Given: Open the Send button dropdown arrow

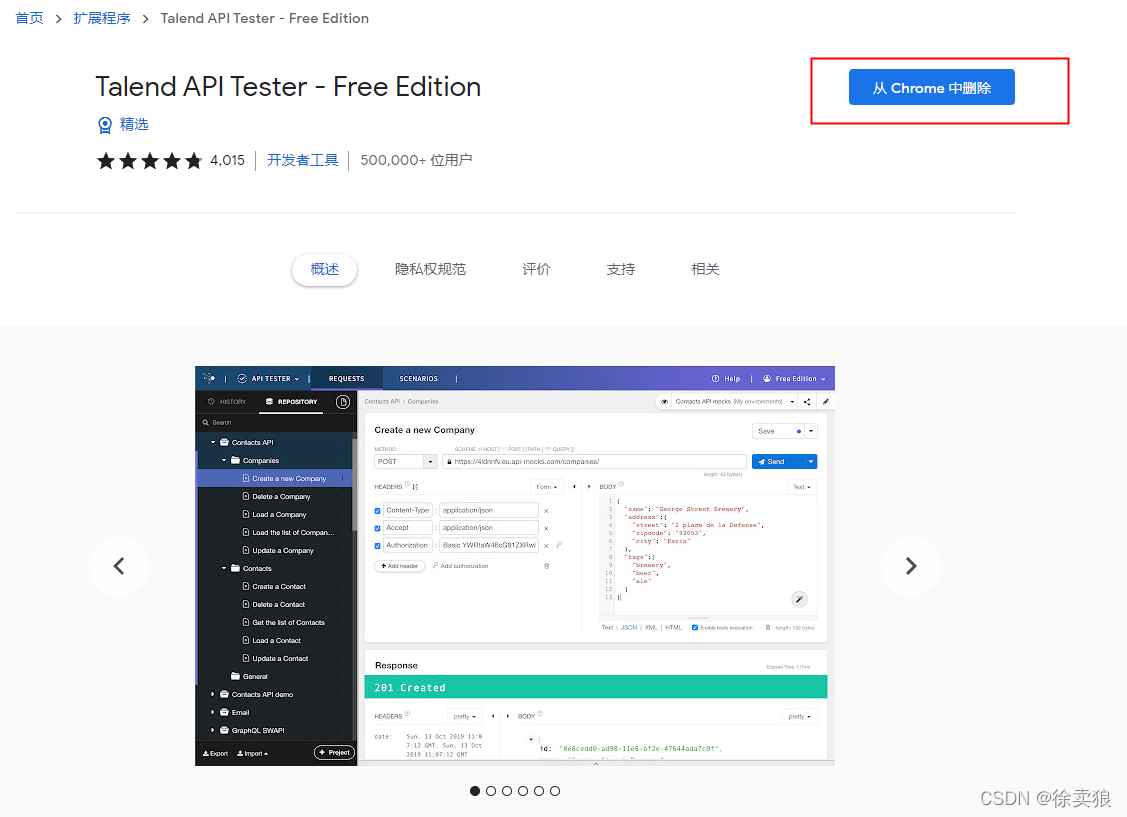Looking at the screenshot, I should click(x=811, y=461).
